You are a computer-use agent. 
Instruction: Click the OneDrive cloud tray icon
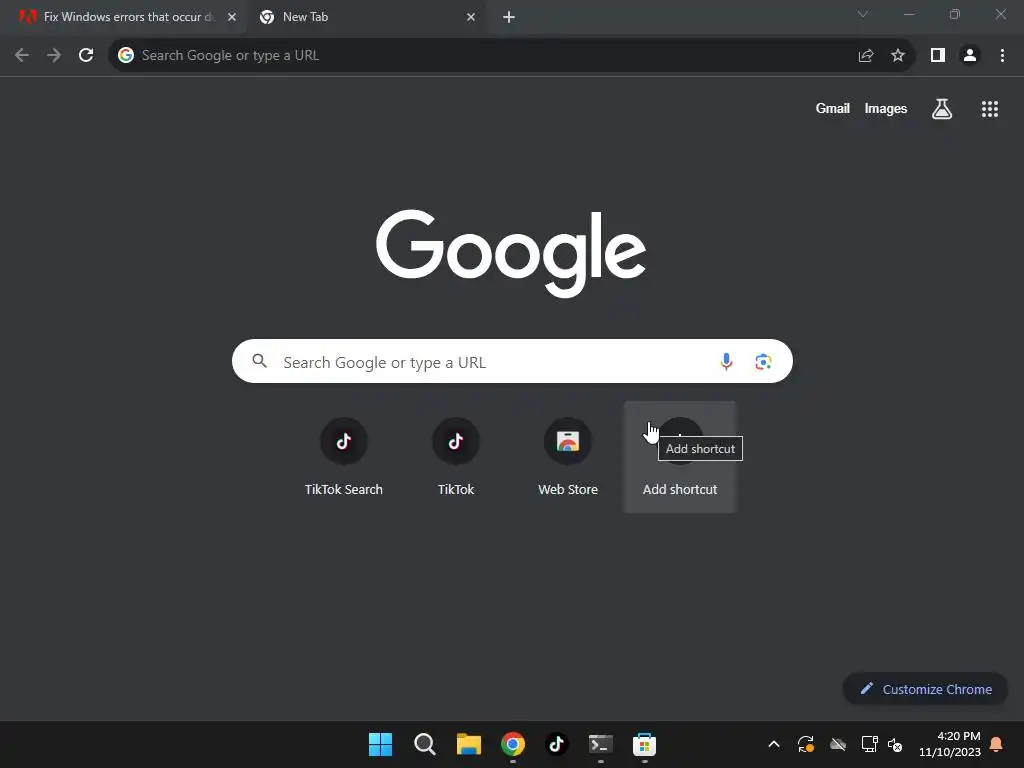point(838,744)
